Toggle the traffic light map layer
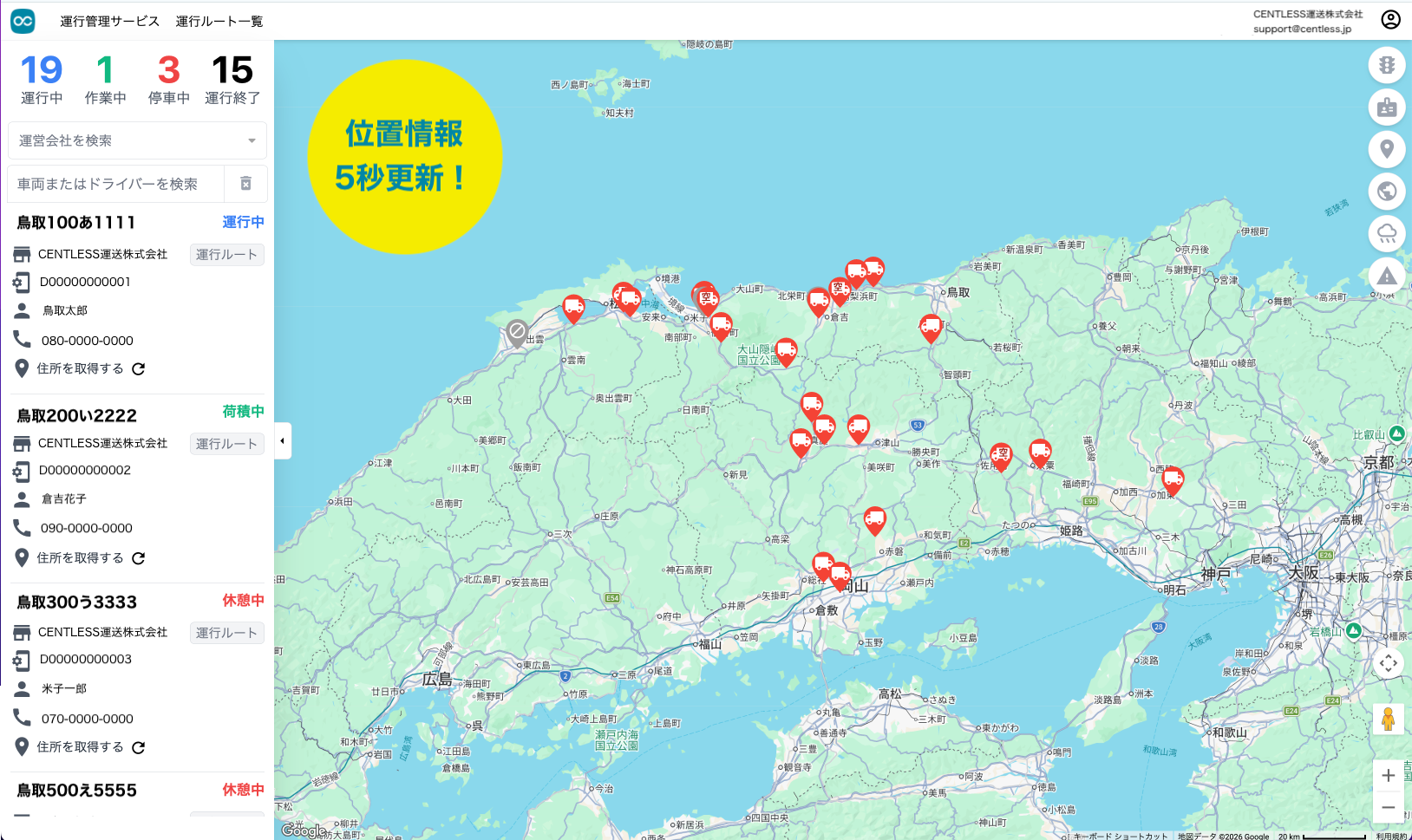 point(1386,65)
